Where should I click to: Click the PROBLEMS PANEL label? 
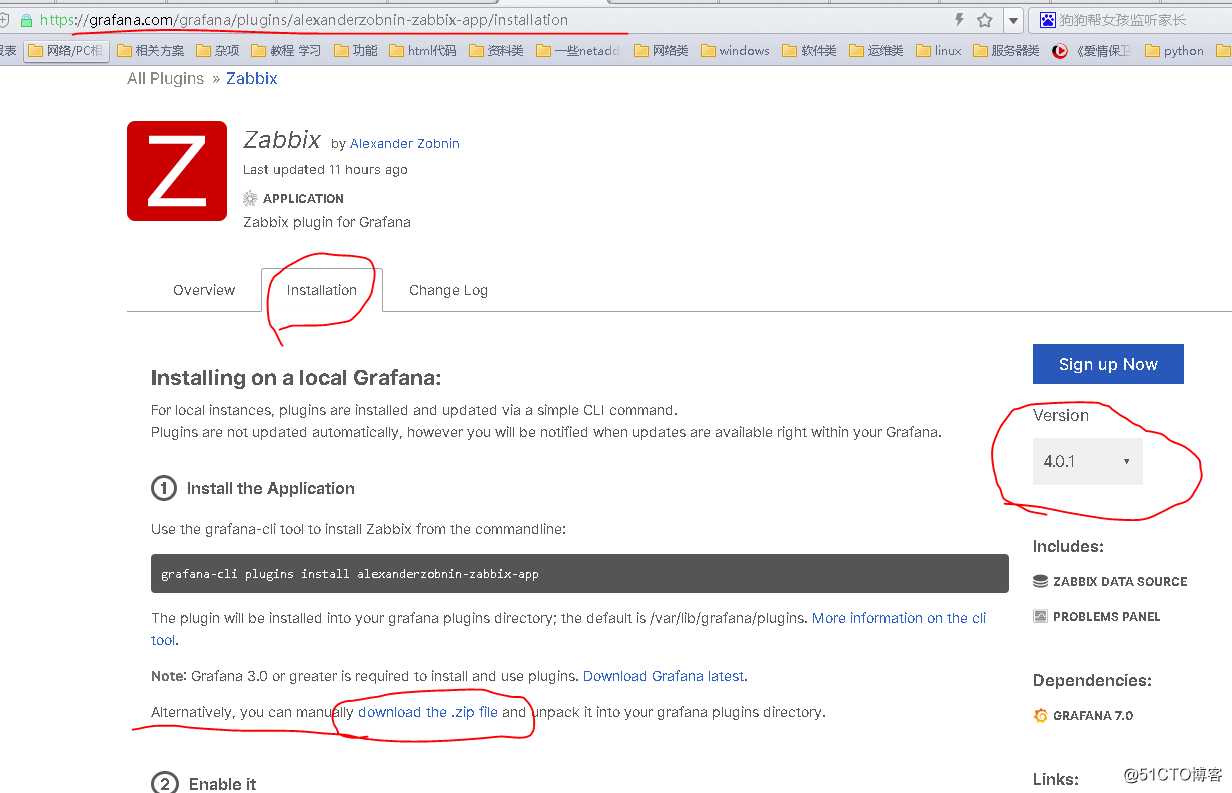click(1106, 616)
